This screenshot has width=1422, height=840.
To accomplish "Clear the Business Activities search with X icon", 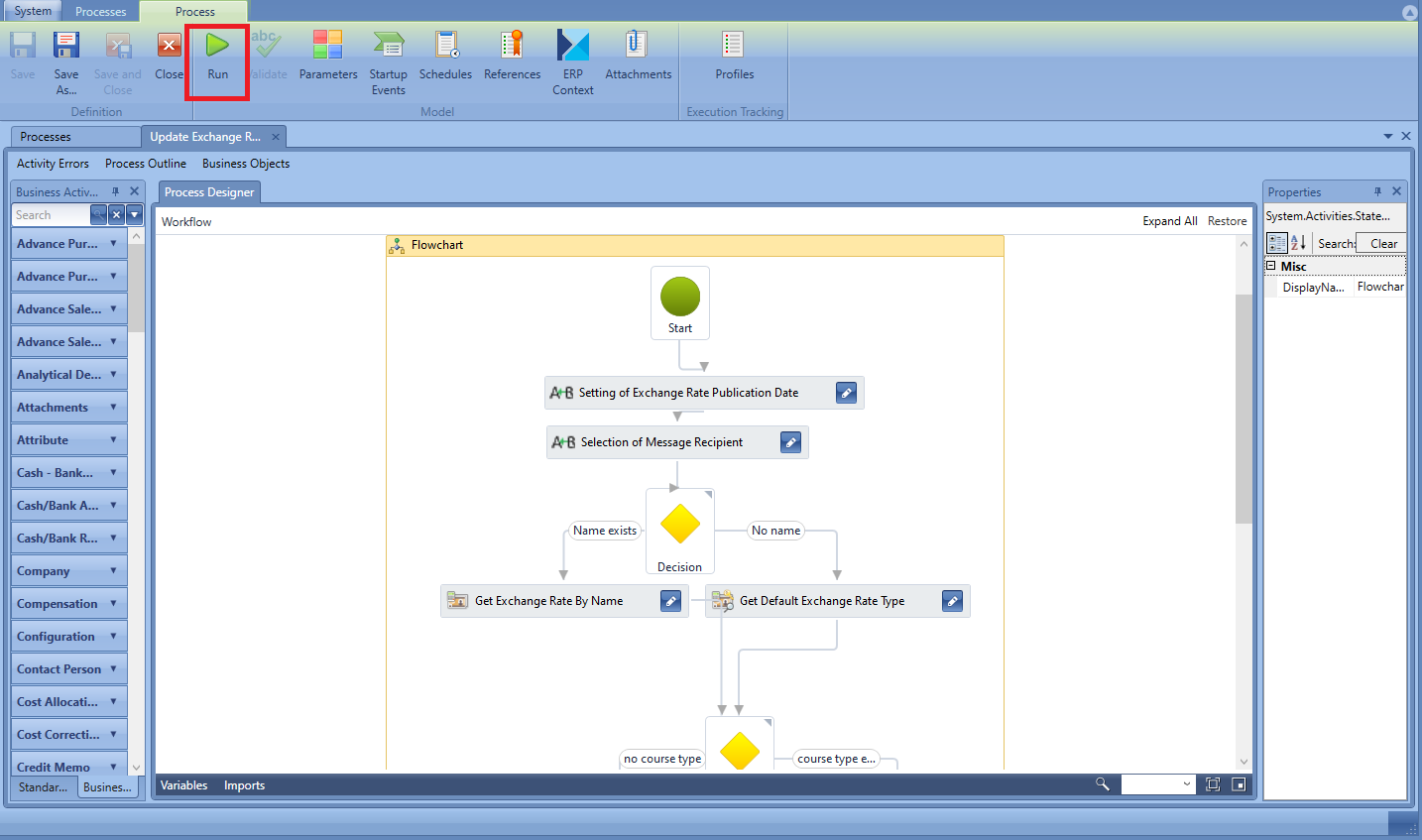I will tap(116, 215).
